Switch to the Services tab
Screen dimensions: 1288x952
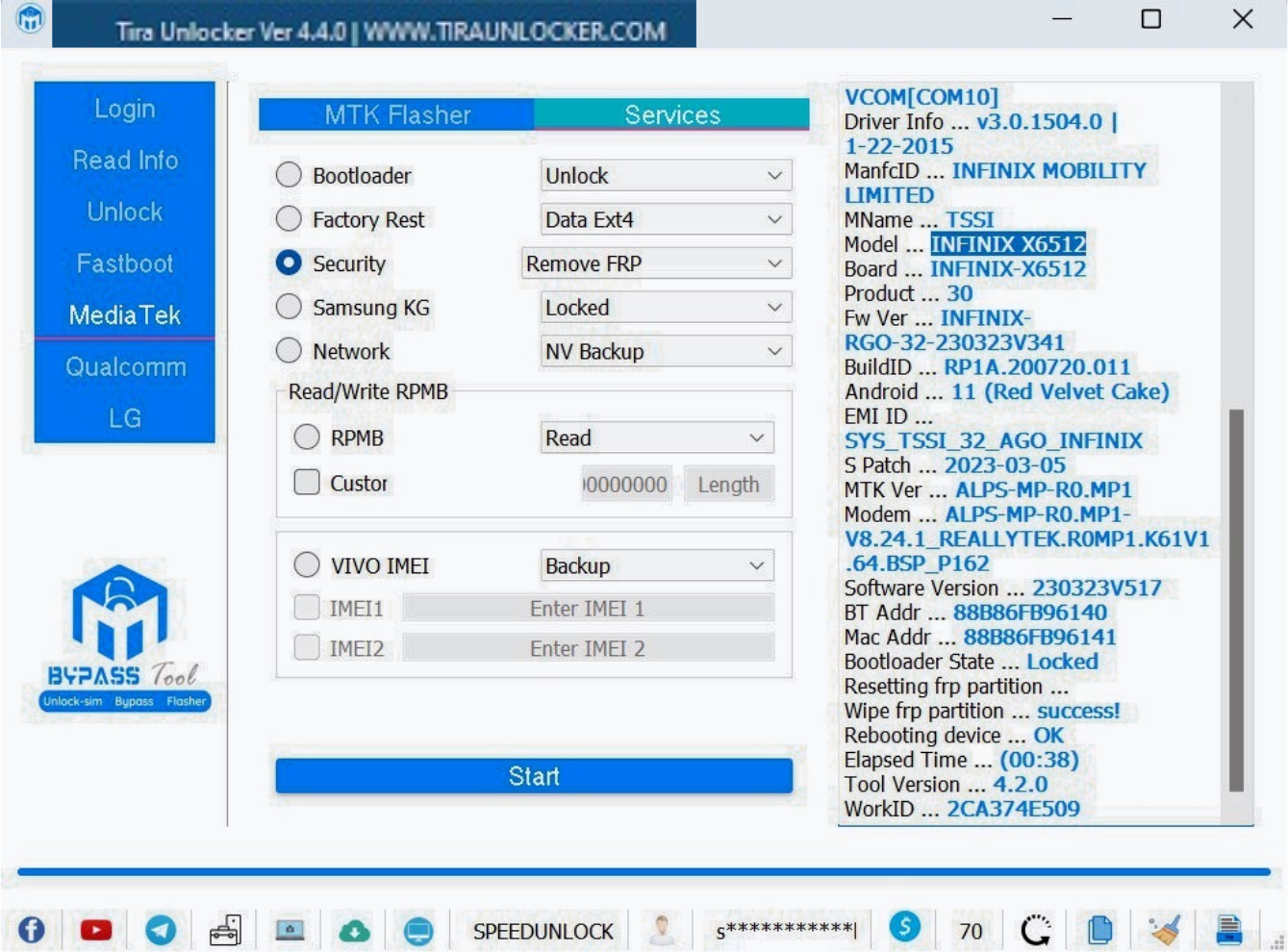(671, 114)
